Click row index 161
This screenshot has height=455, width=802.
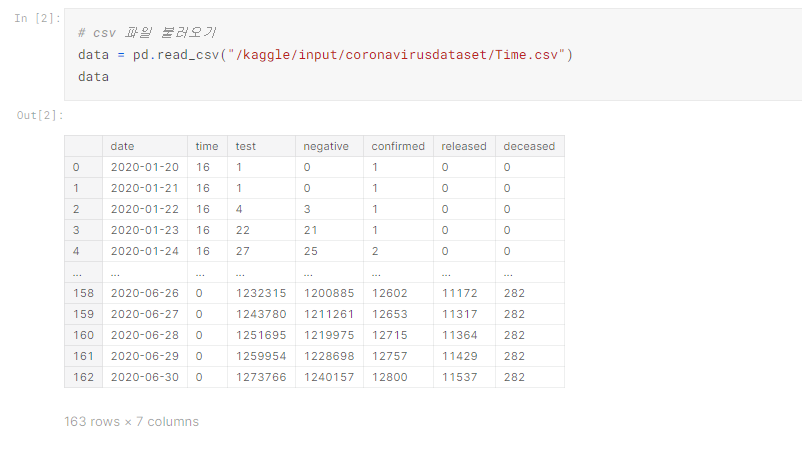83,356
